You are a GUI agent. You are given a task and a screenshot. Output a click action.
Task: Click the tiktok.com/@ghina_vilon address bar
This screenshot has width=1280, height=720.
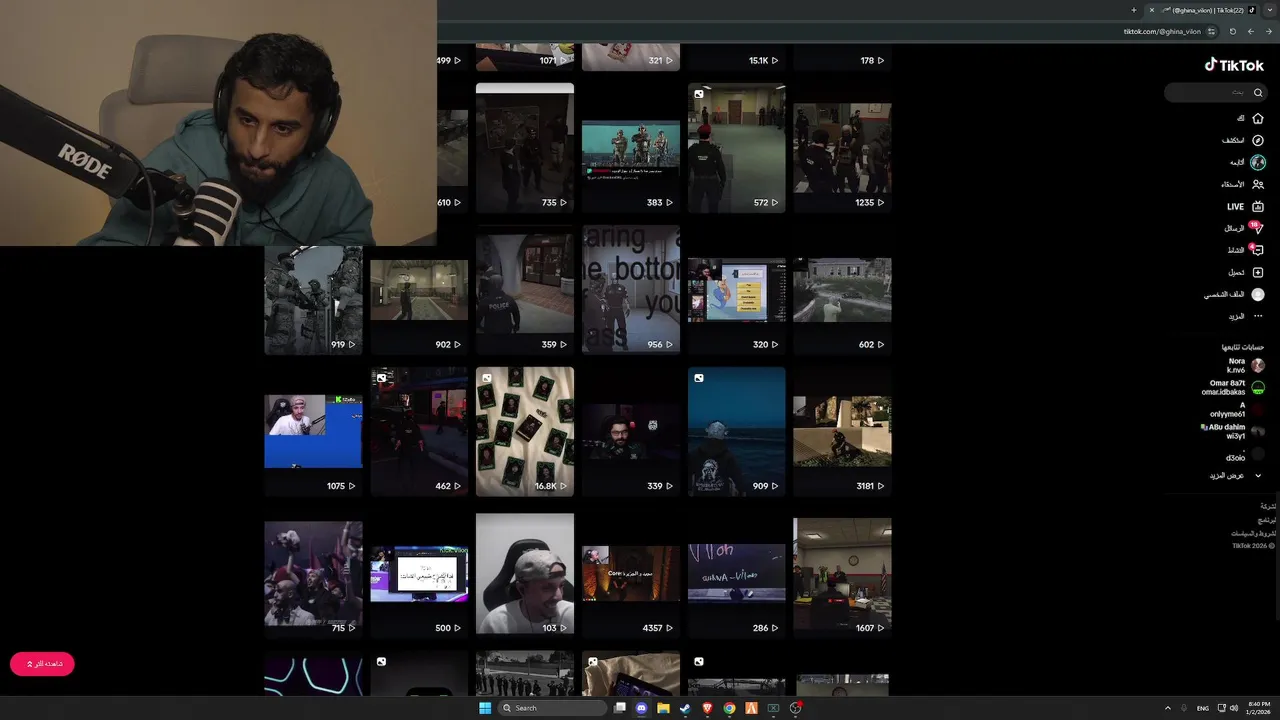point(1161,31)
